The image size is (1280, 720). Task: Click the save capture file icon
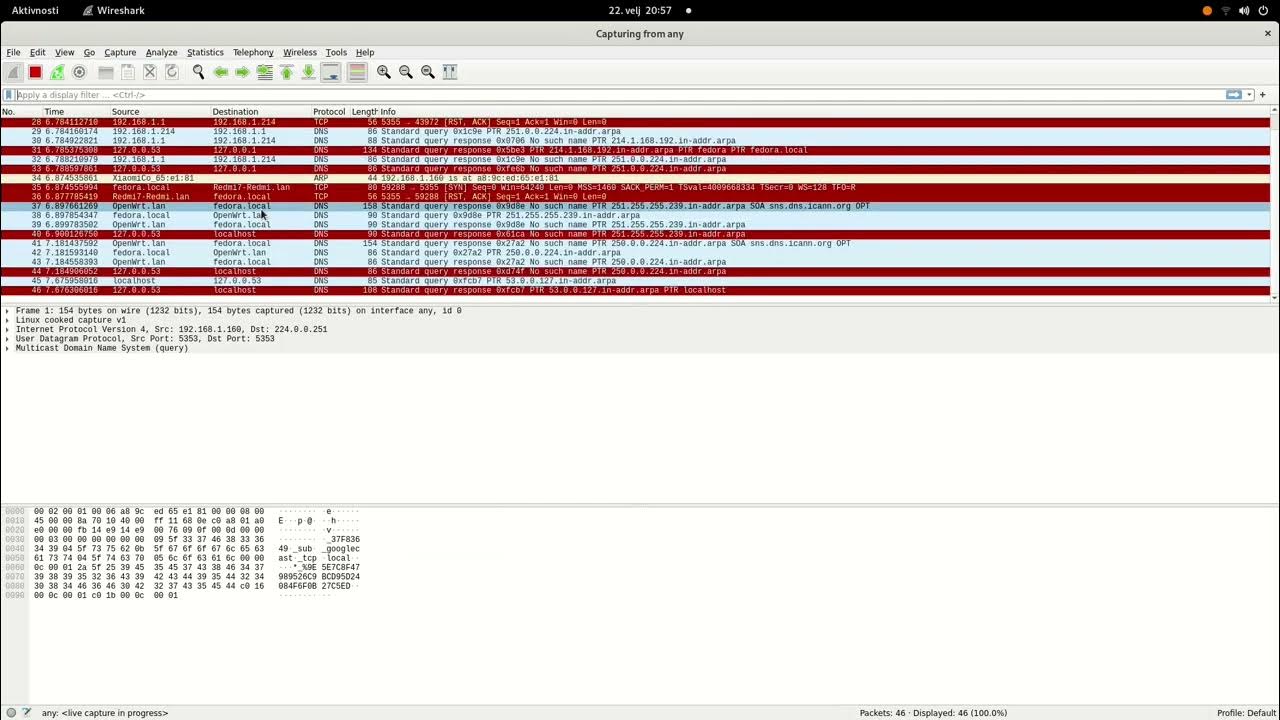tap(127, 72)
